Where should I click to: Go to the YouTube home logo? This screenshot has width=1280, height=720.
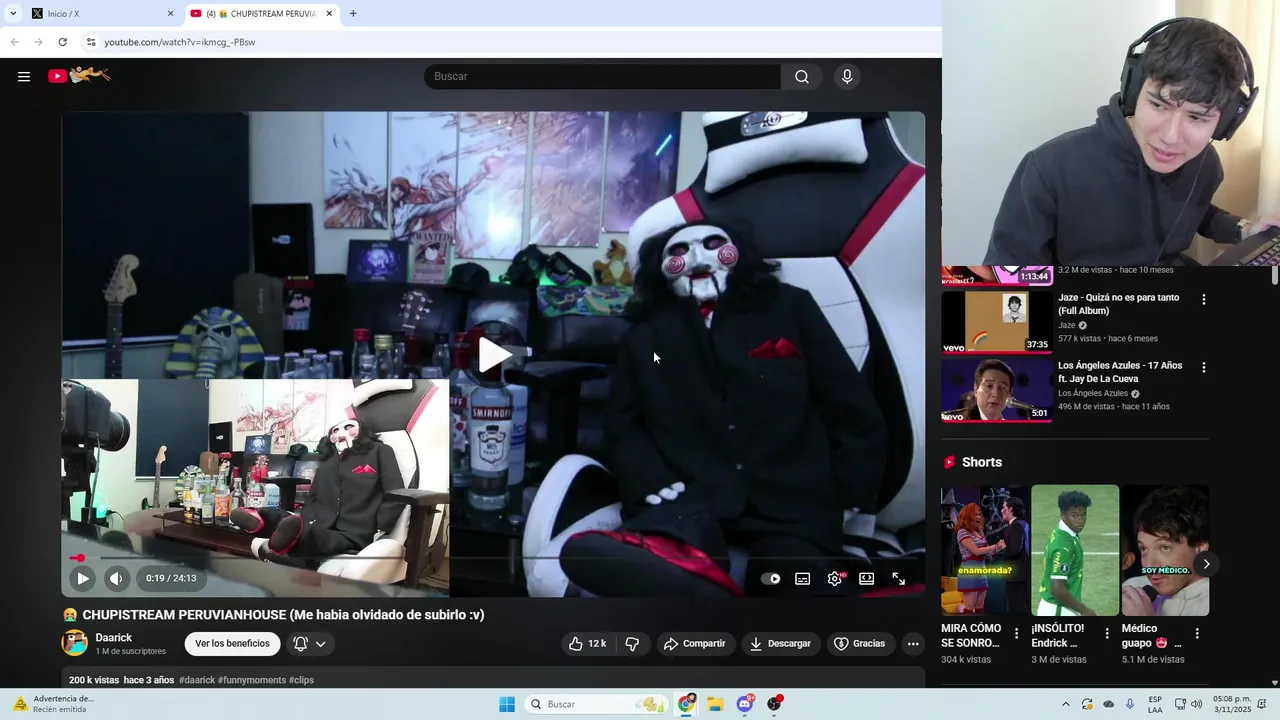pos(79,75)
